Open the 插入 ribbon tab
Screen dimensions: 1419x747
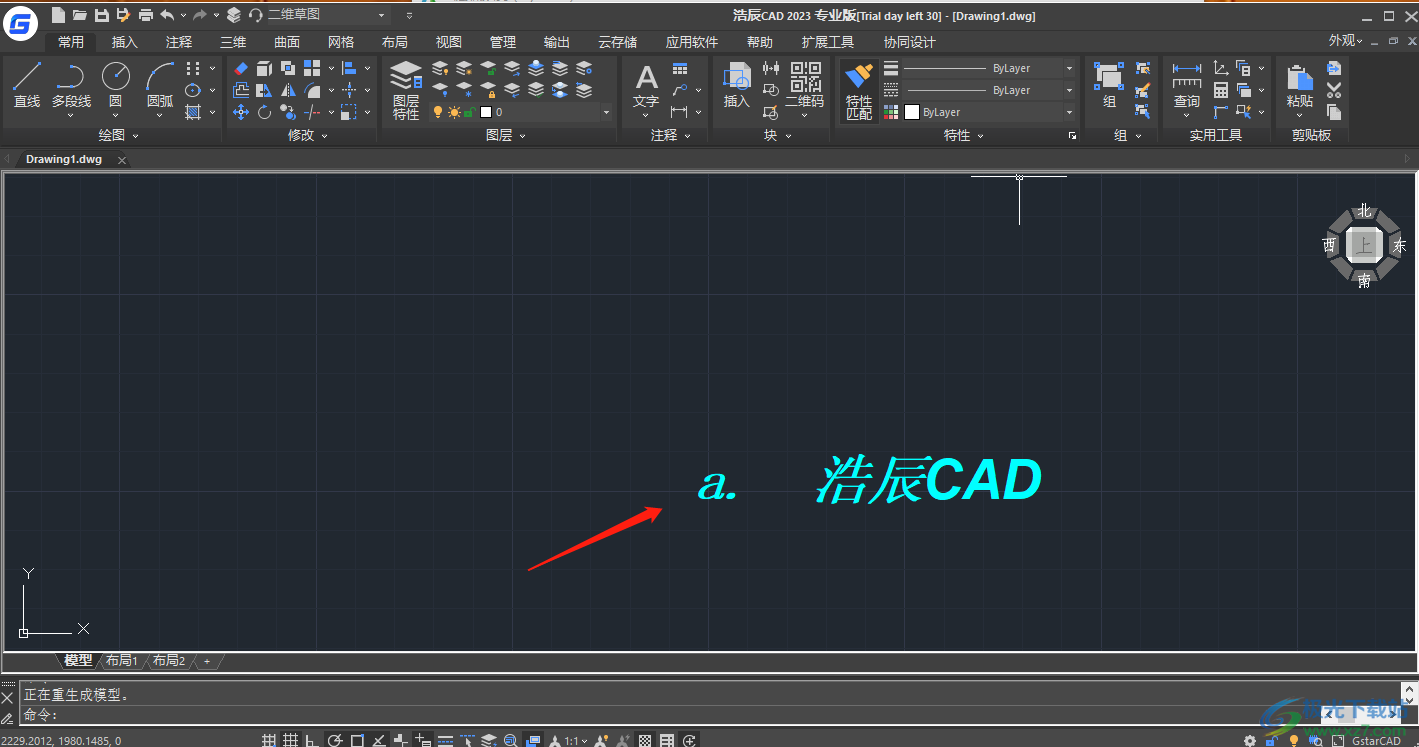click(x=125, y=42)
